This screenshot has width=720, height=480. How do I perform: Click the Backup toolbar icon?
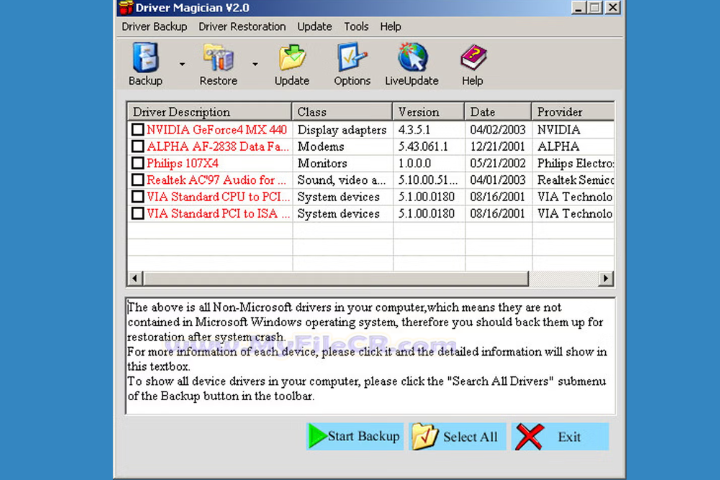[146, 58]
